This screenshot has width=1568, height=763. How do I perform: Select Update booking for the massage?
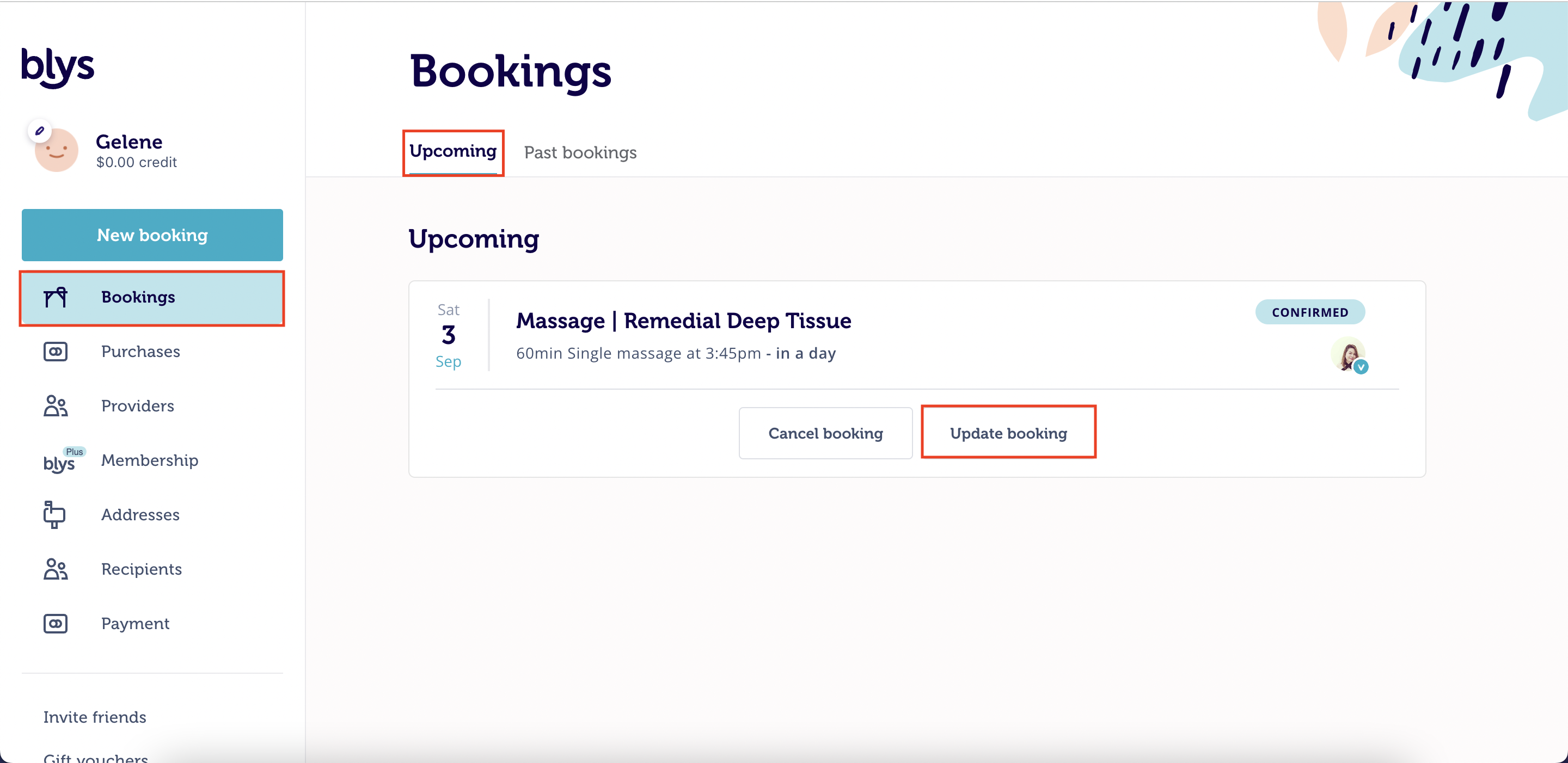pos(1008,433)
